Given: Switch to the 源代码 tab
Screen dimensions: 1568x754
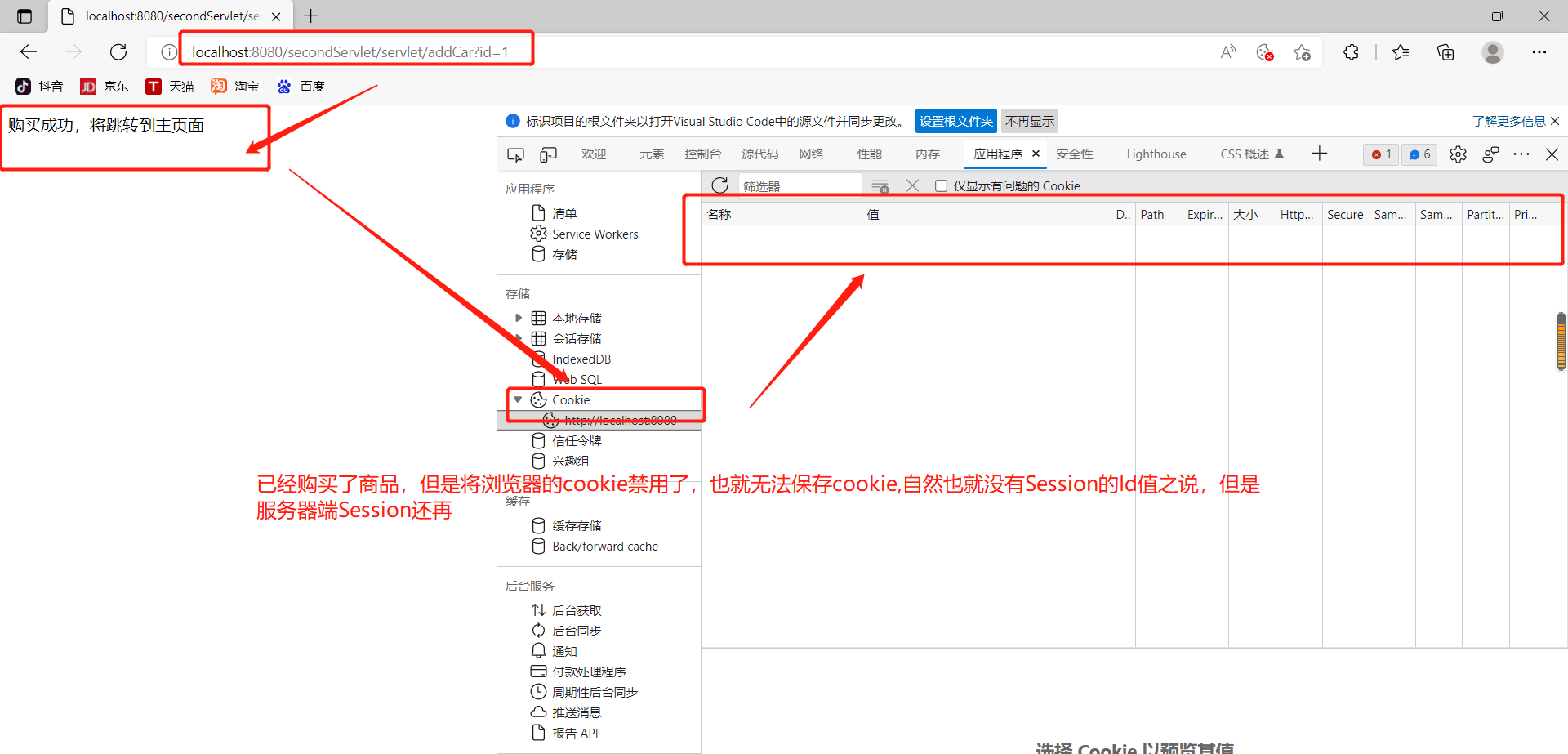Looking at the screenshot, I should coord(759,154).
